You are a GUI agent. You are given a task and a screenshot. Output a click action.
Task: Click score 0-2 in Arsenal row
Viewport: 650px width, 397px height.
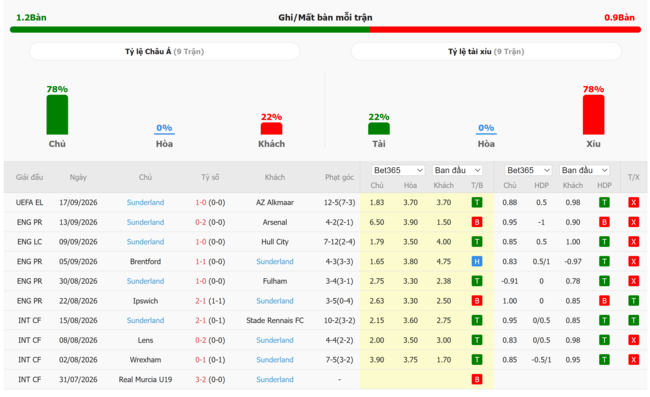click(201, 222)
